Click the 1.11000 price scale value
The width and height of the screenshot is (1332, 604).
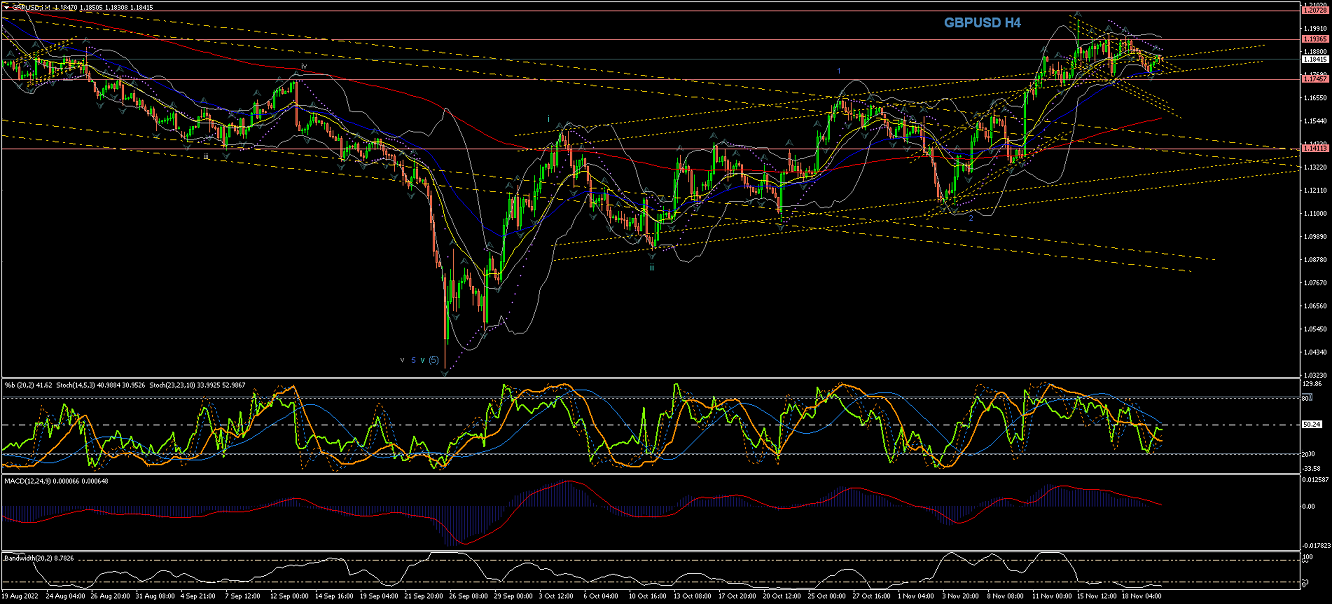click(1315, 214)
